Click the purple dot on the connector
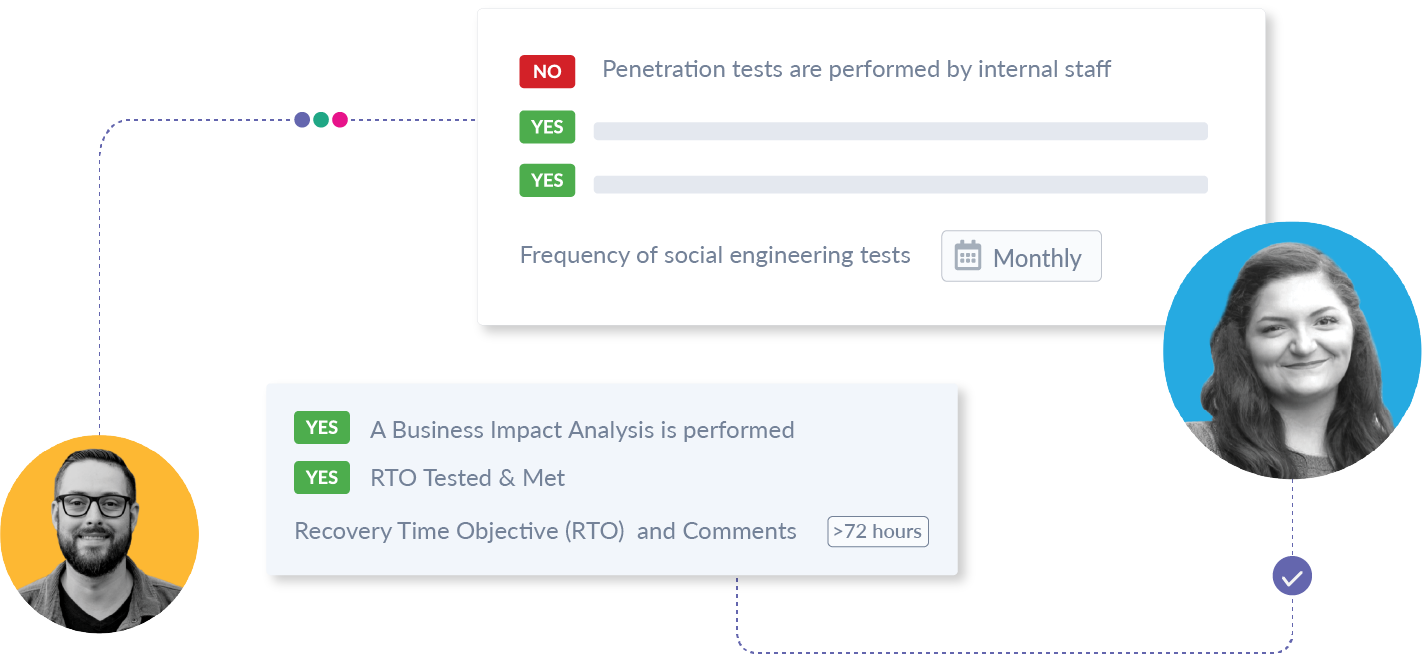The height and width of the screenshot is (655, 1422). point(302,120)
